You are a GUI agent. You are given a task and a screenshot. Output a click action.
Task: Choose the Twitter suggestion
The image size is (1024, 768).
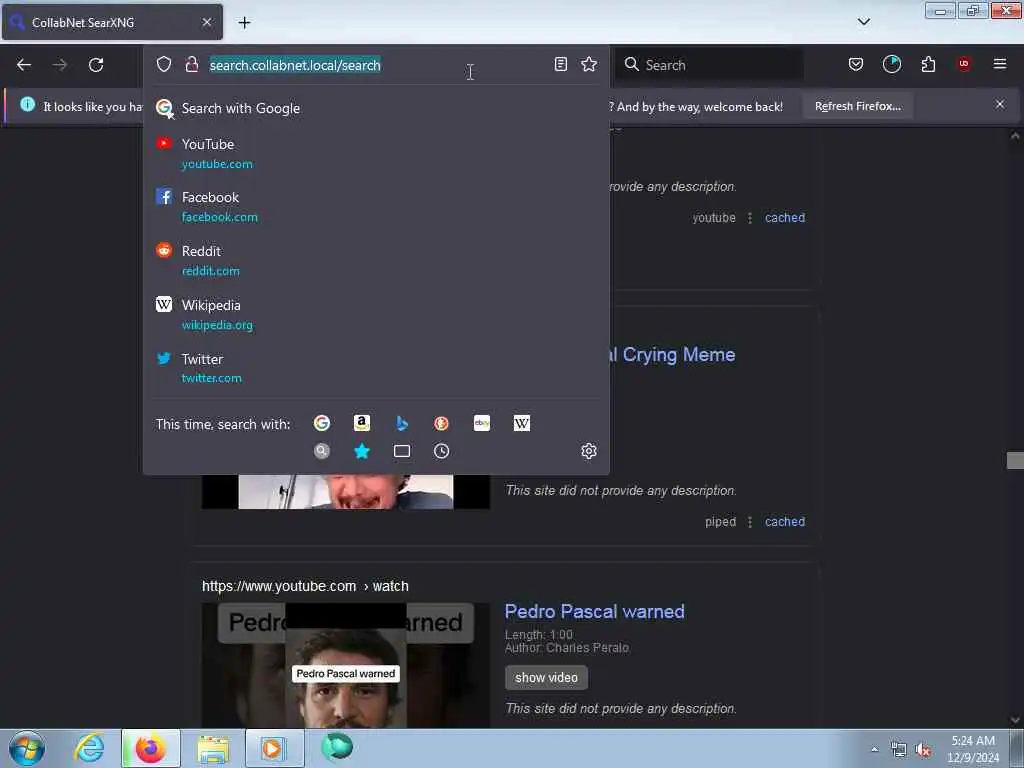pos(376,368)
